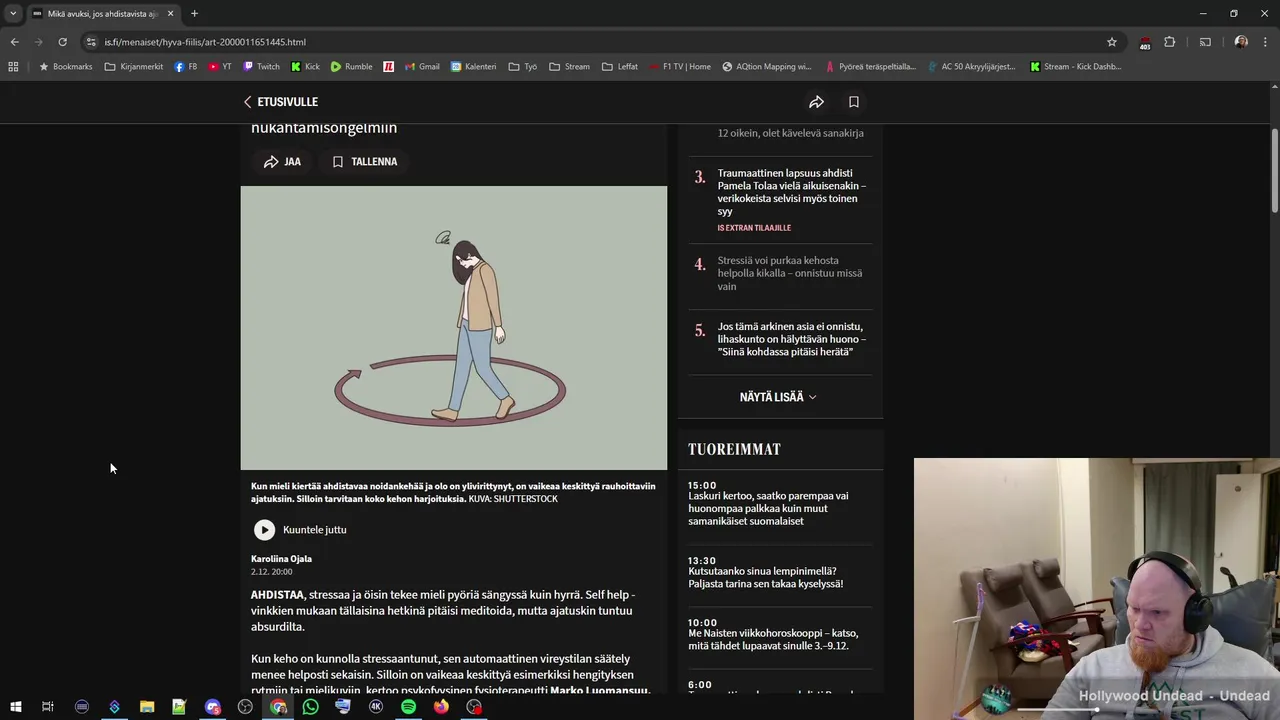Image resolution: width=1280 pixels, height=720 pixels.
Task: Open Stream - Kick Dashboard bookmark
Action: tap(1074, 67)
